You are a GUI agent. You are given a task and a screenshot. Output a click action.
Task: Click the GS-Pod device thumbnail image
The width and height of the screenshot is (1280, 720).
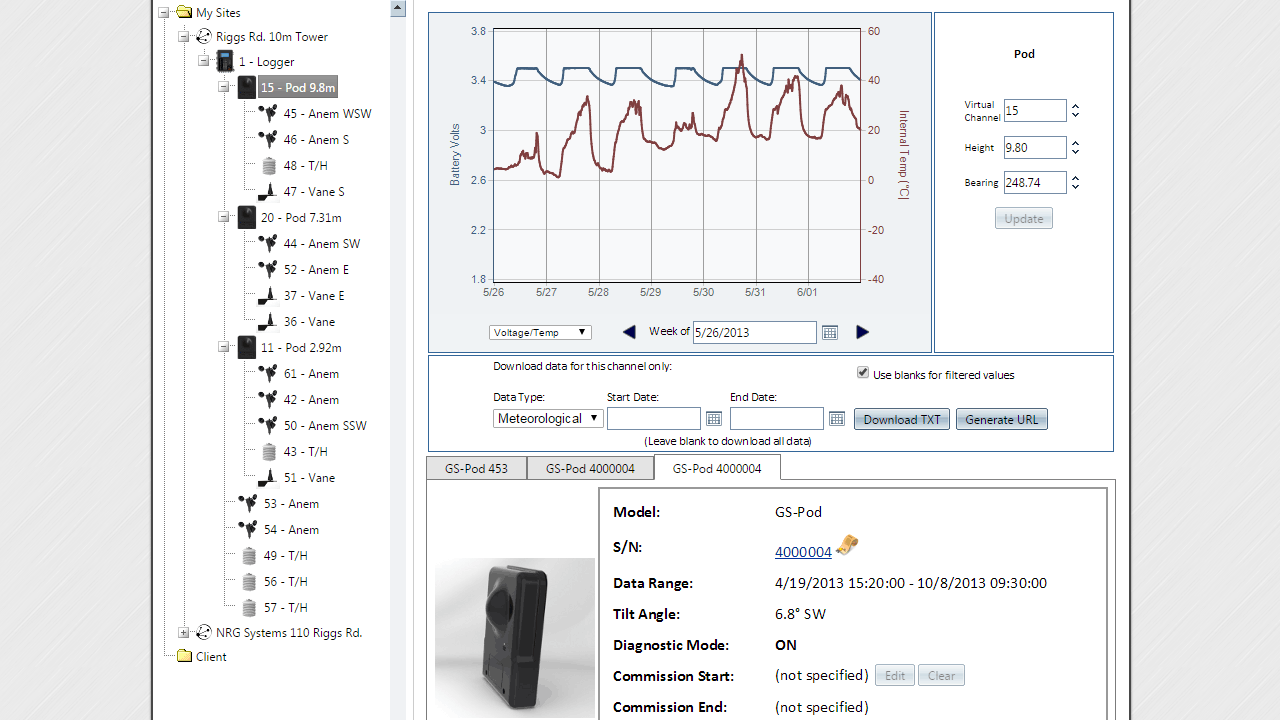point(515,637)
